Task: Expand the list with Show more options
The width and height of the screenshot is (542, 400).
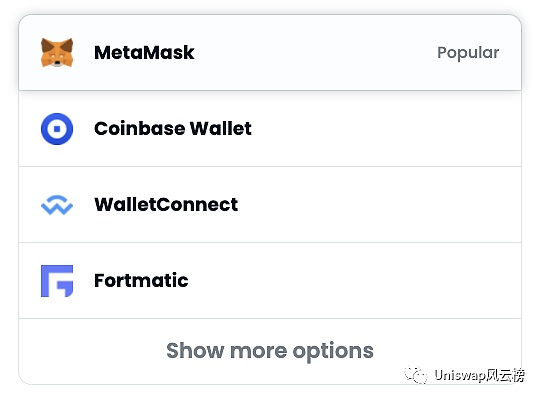Action: coord(270,351)
